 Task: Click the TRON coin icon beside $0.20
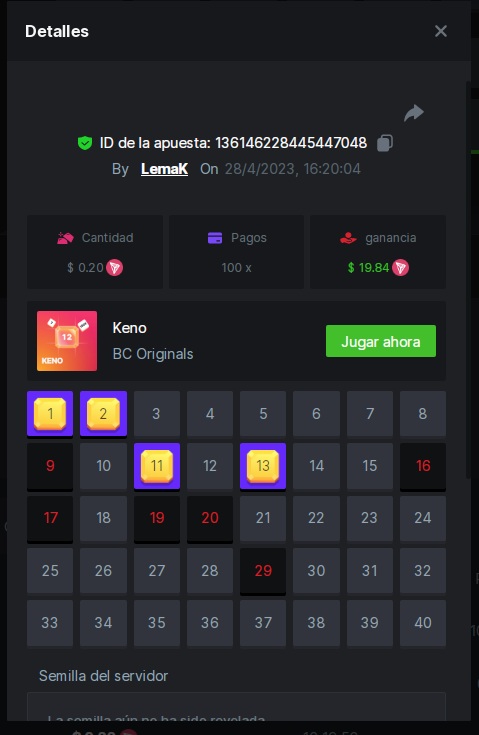pos(115,268)
